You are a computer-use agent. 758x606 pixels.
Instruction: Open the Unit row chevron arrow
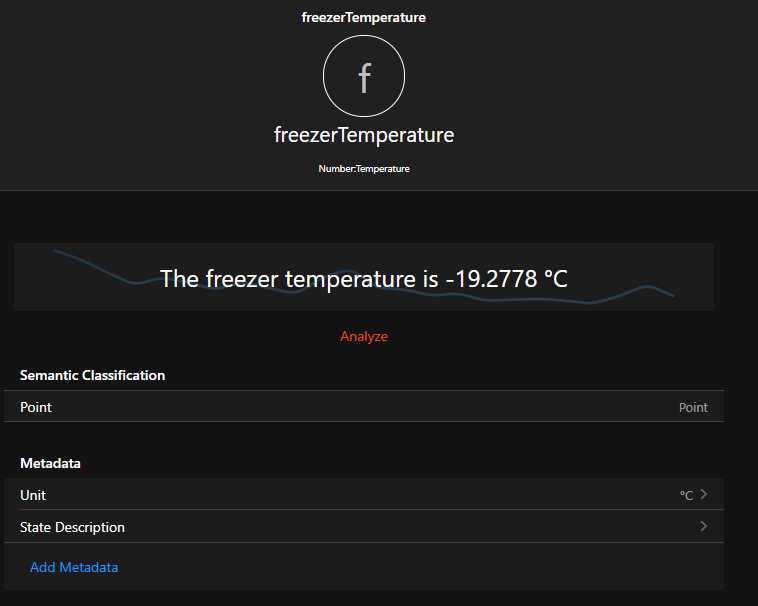(x=704, y=494)
